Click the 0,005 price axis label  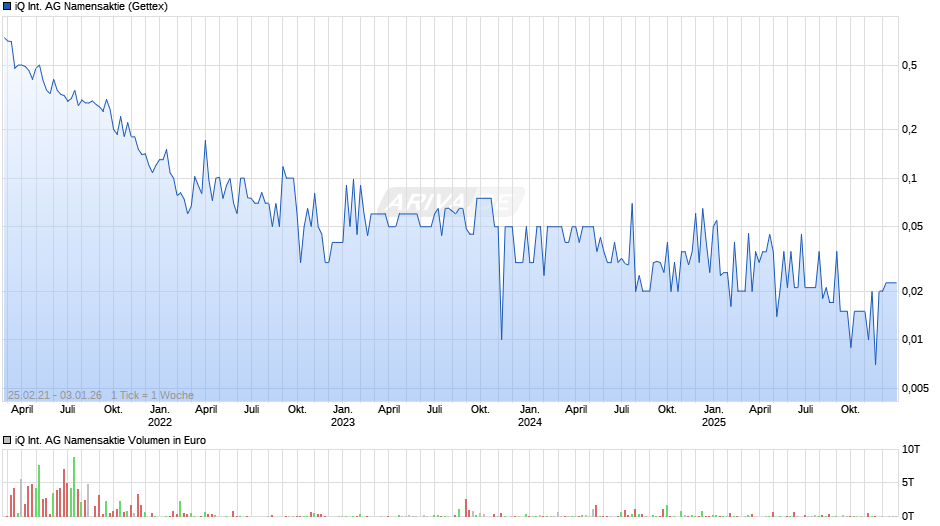[x=915, y=388]
